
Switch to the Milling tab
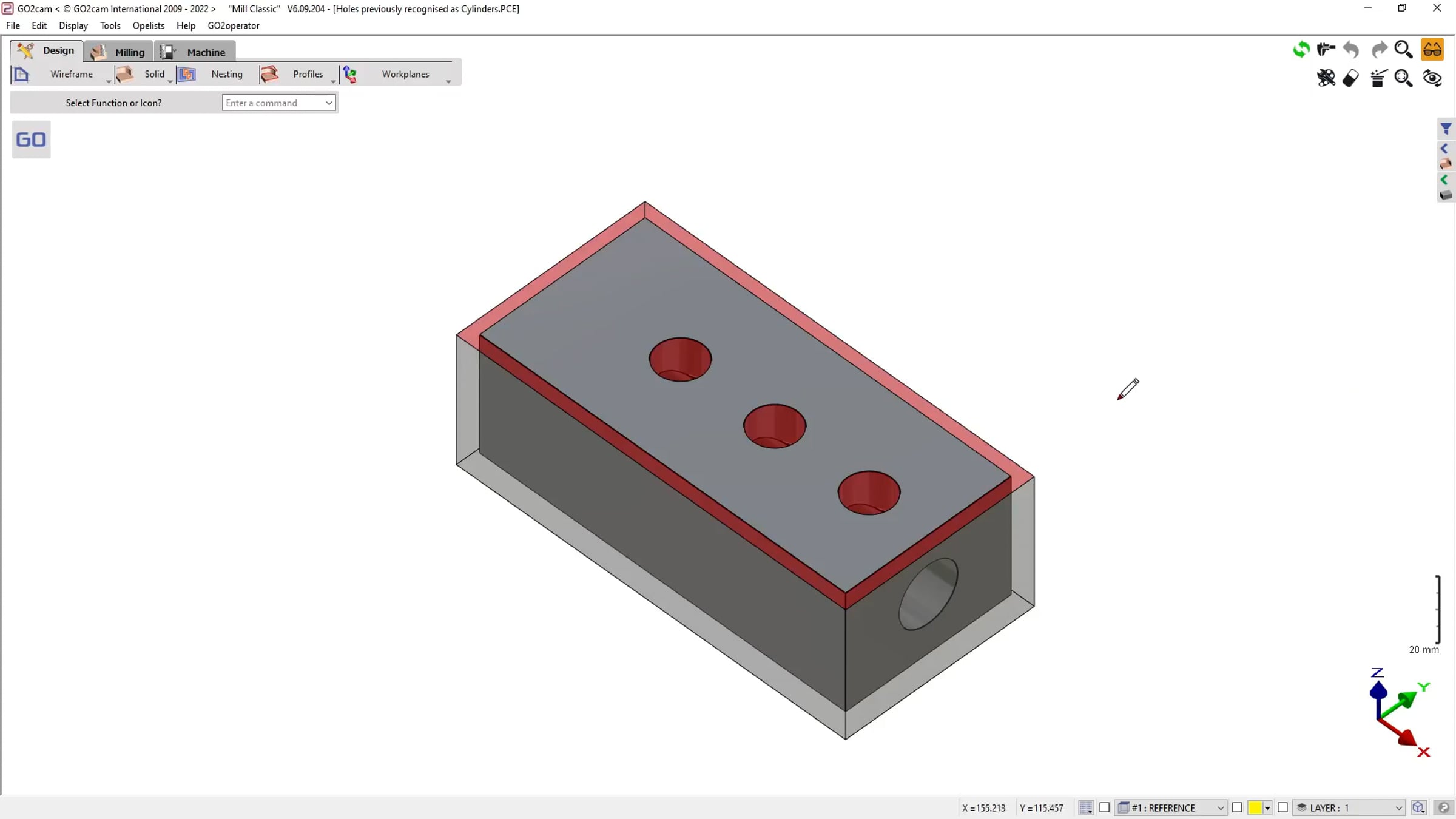(118, 52)
